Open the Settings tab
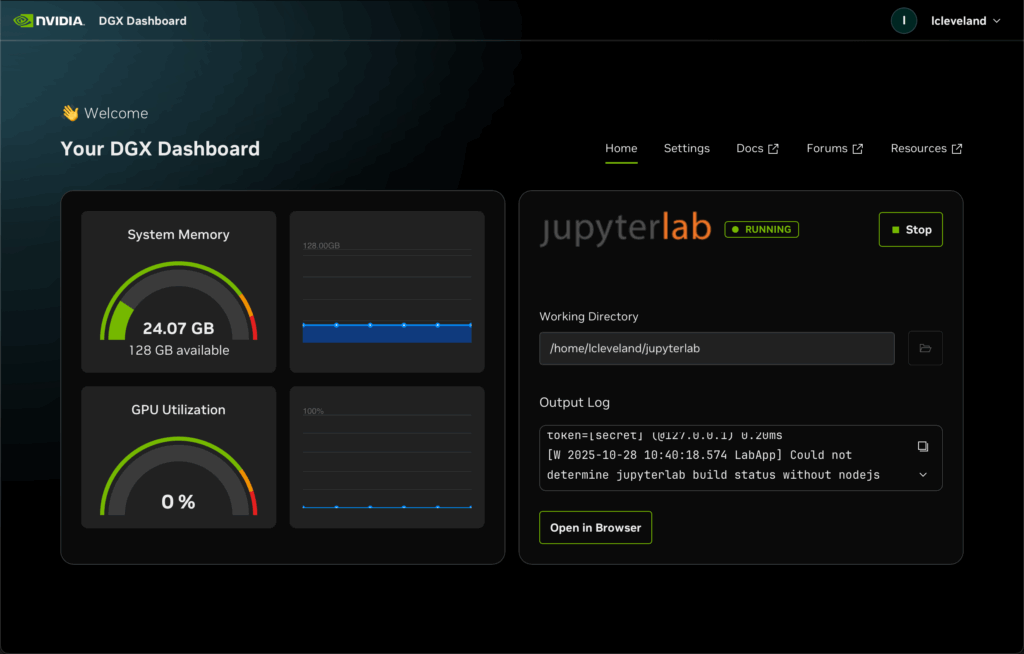 686,148
